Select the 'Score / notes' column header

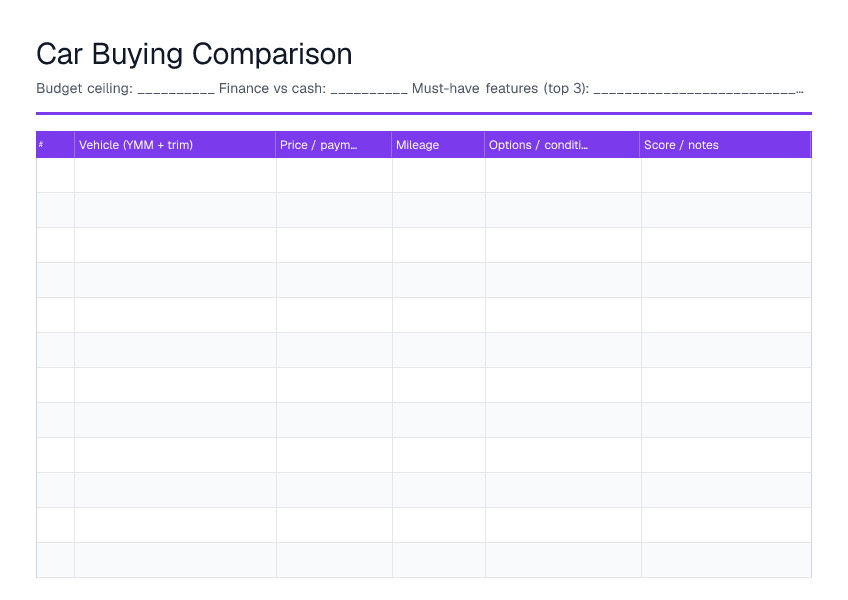[726, 144]
